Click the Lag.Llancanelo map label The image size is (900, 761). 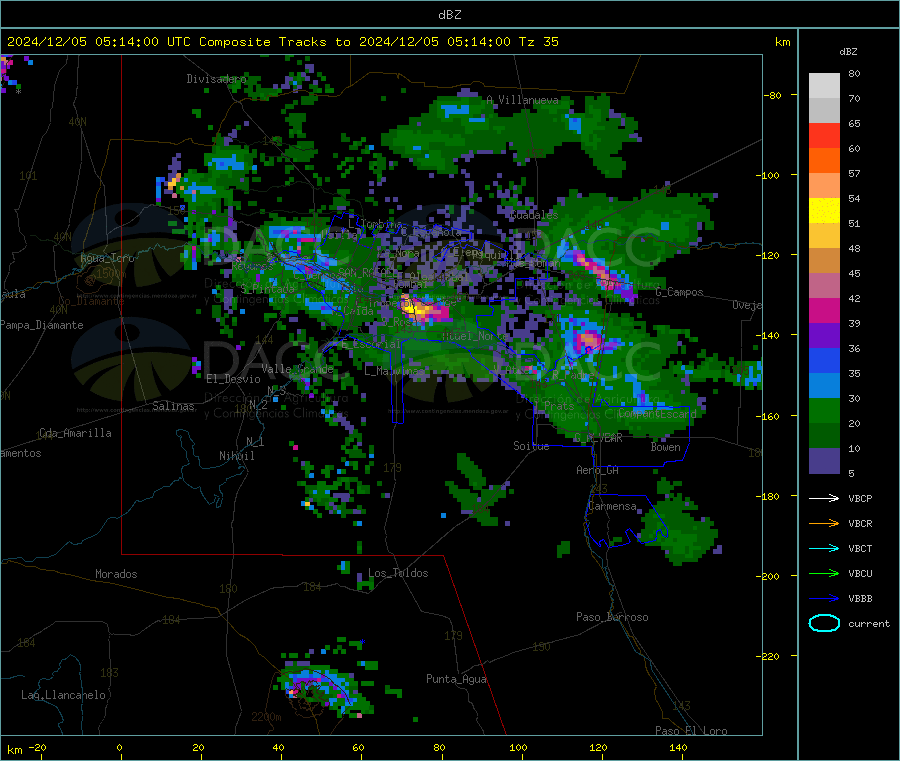[63, 695]
